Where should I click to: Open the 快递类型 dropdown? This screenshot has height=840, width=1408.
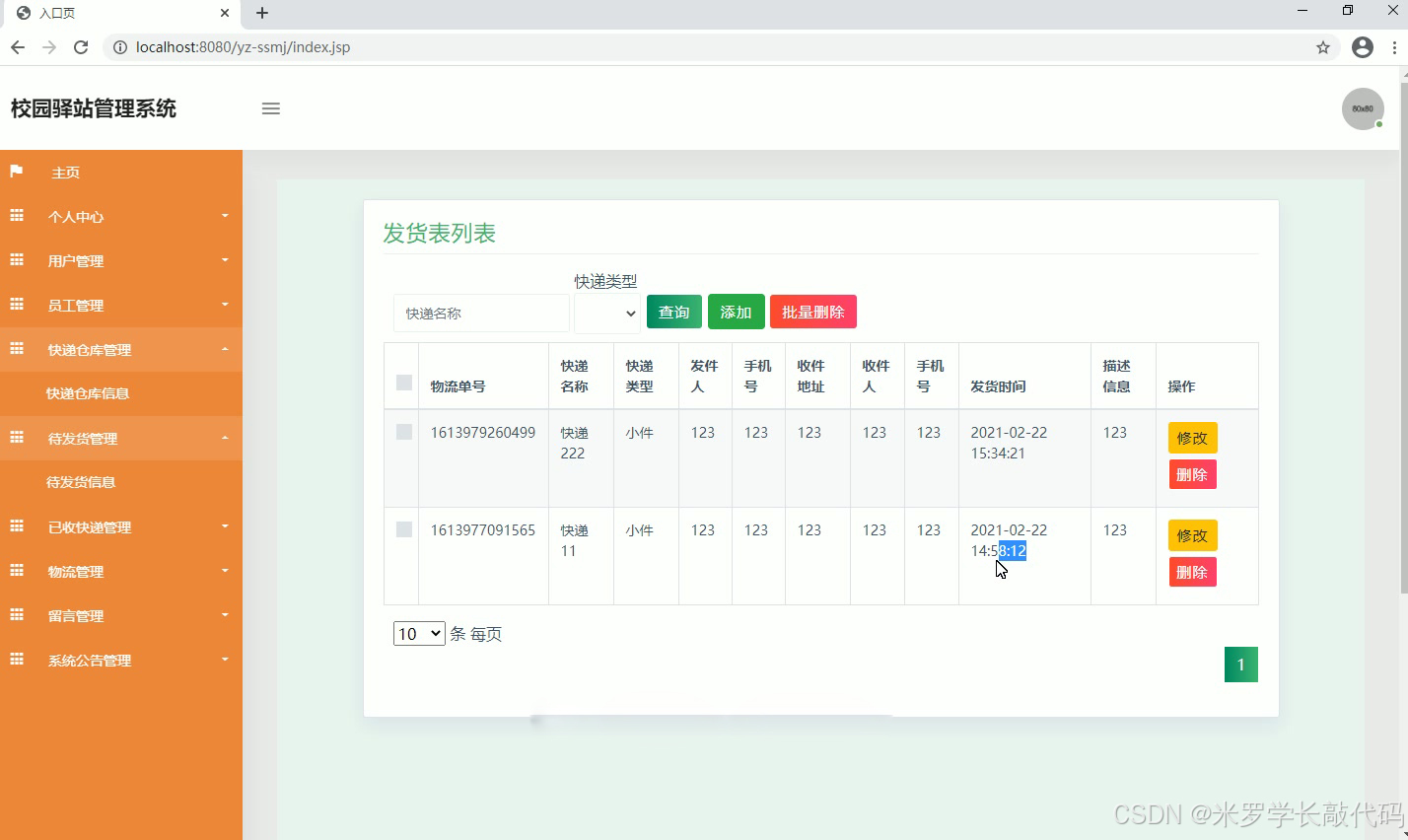(606, 313)
